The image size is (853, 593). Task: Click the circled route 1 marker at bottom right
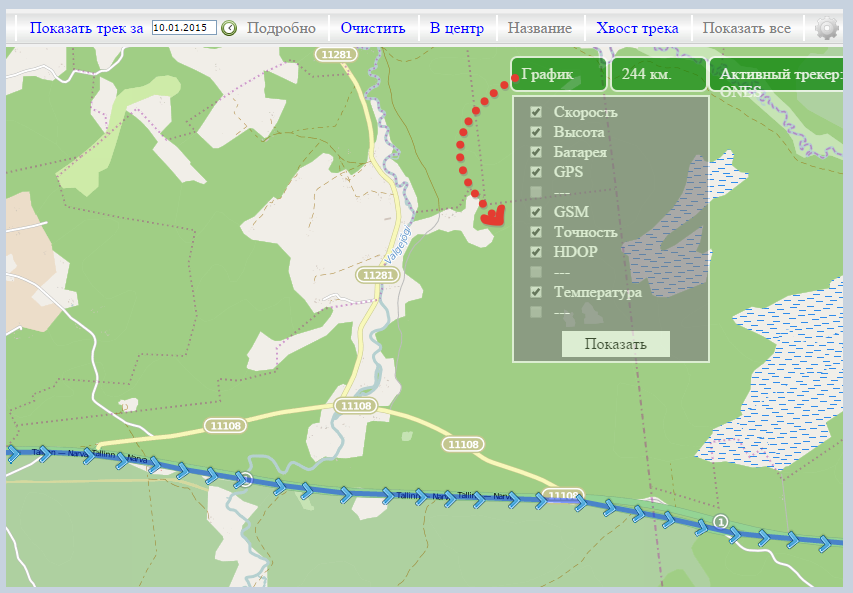[x=721, y=521]
